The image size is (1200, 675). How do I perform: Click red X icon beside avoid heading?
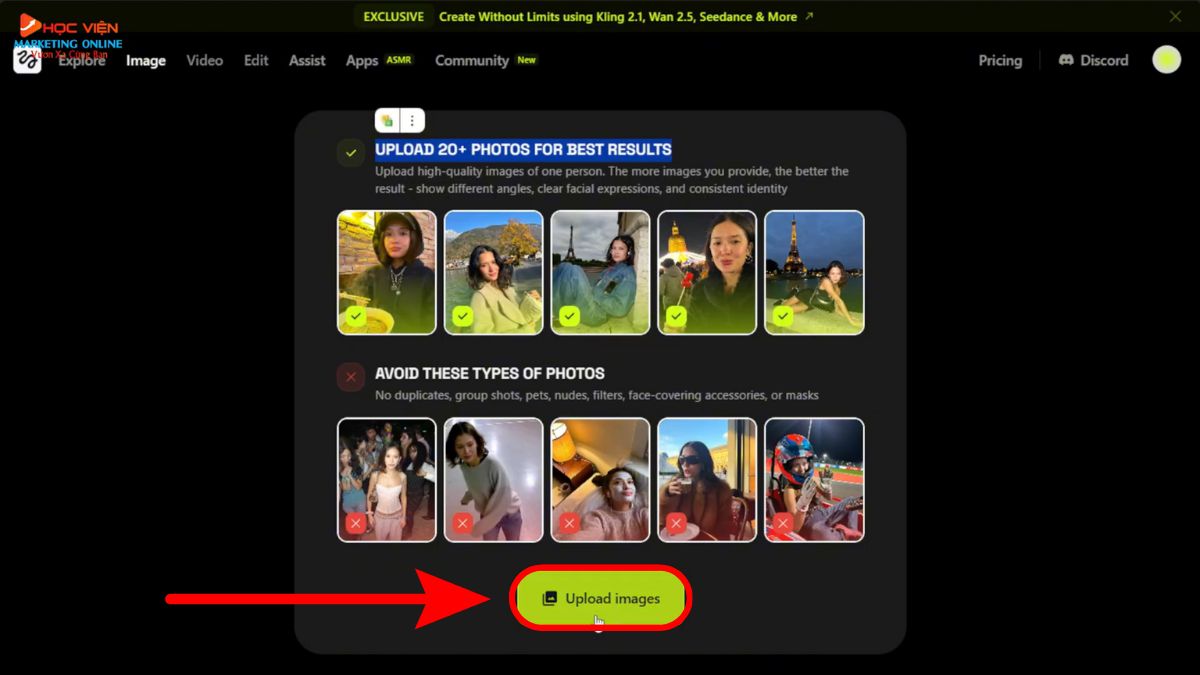[350, 377]
